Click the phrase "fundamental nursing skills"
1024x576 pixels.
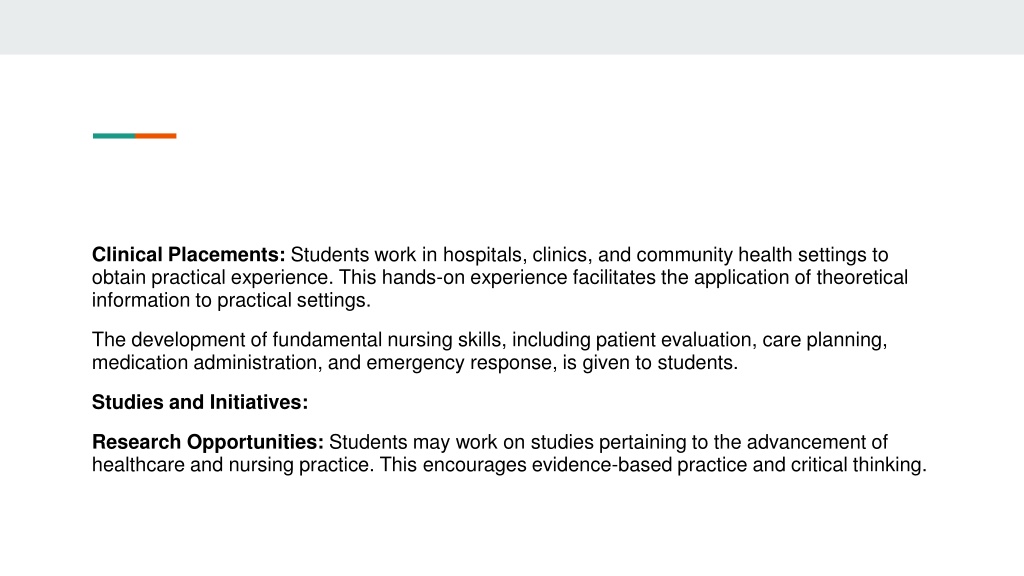(387, 340)
